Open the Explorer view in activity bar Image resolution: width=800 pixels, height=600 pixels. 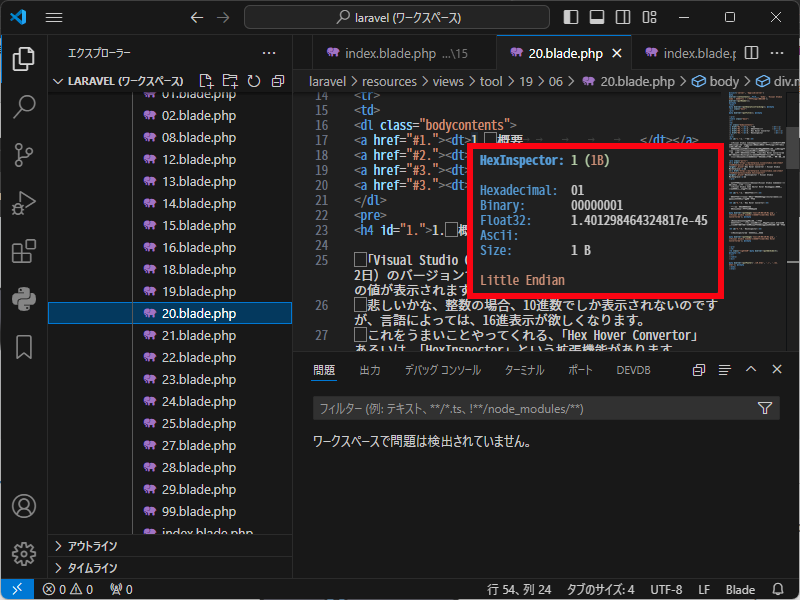23,59
